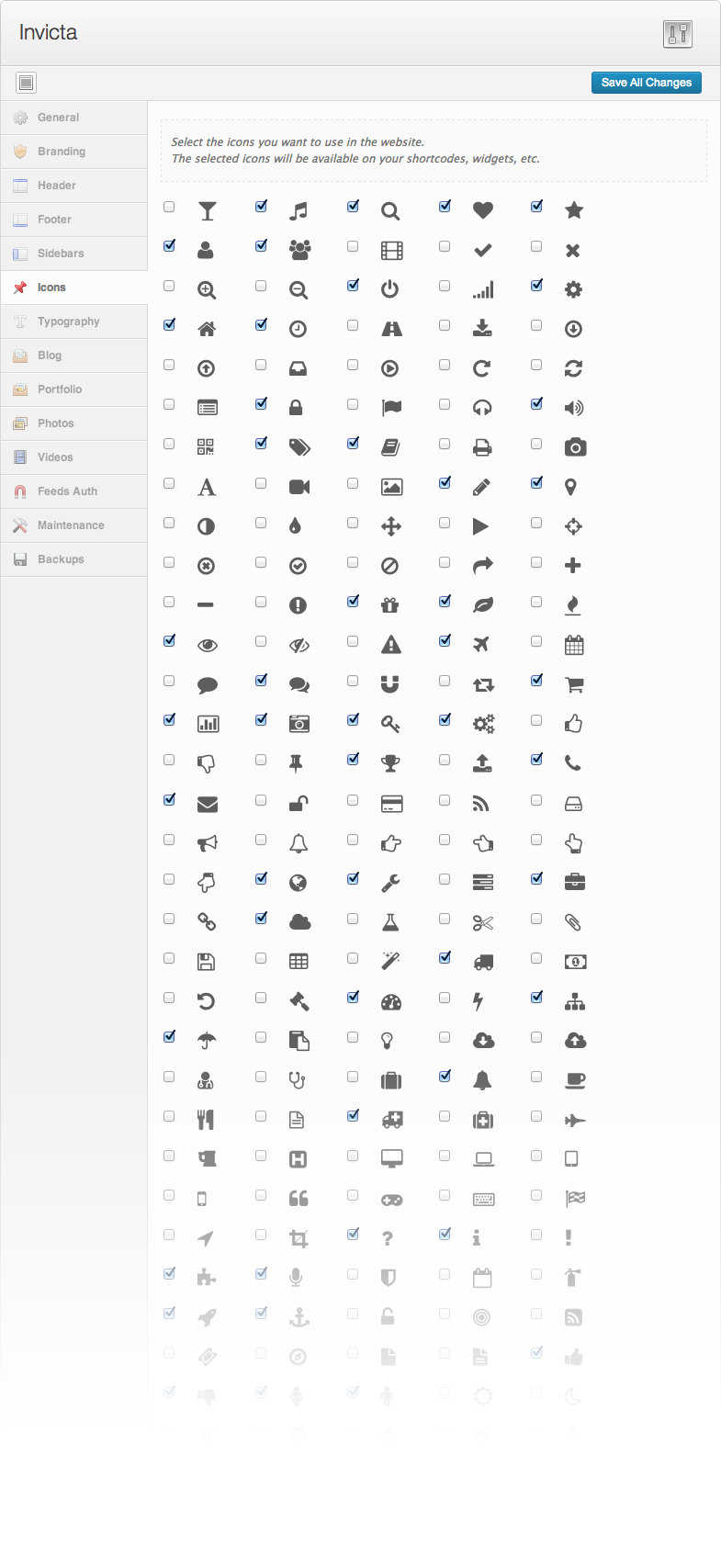Click the coffee cup icon
This screenshot has height=1568, width=721.
575,1081
